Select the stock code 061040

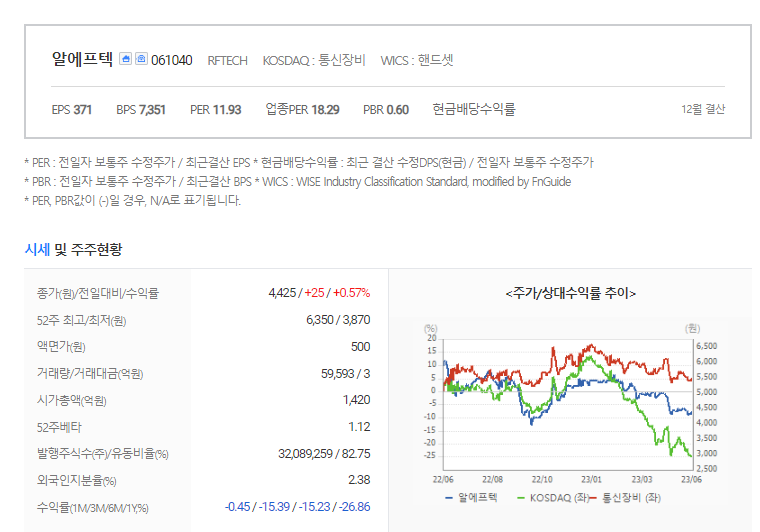(x=172, y=60)
